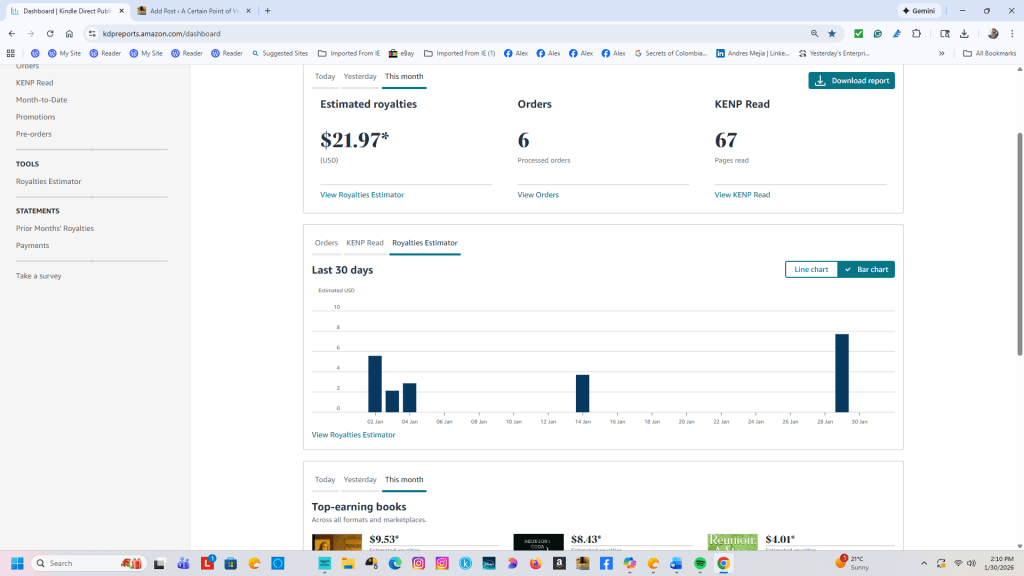Show hidden bookmarks with the chevron
Screen dimensions: 1024x576
point(941,53)
